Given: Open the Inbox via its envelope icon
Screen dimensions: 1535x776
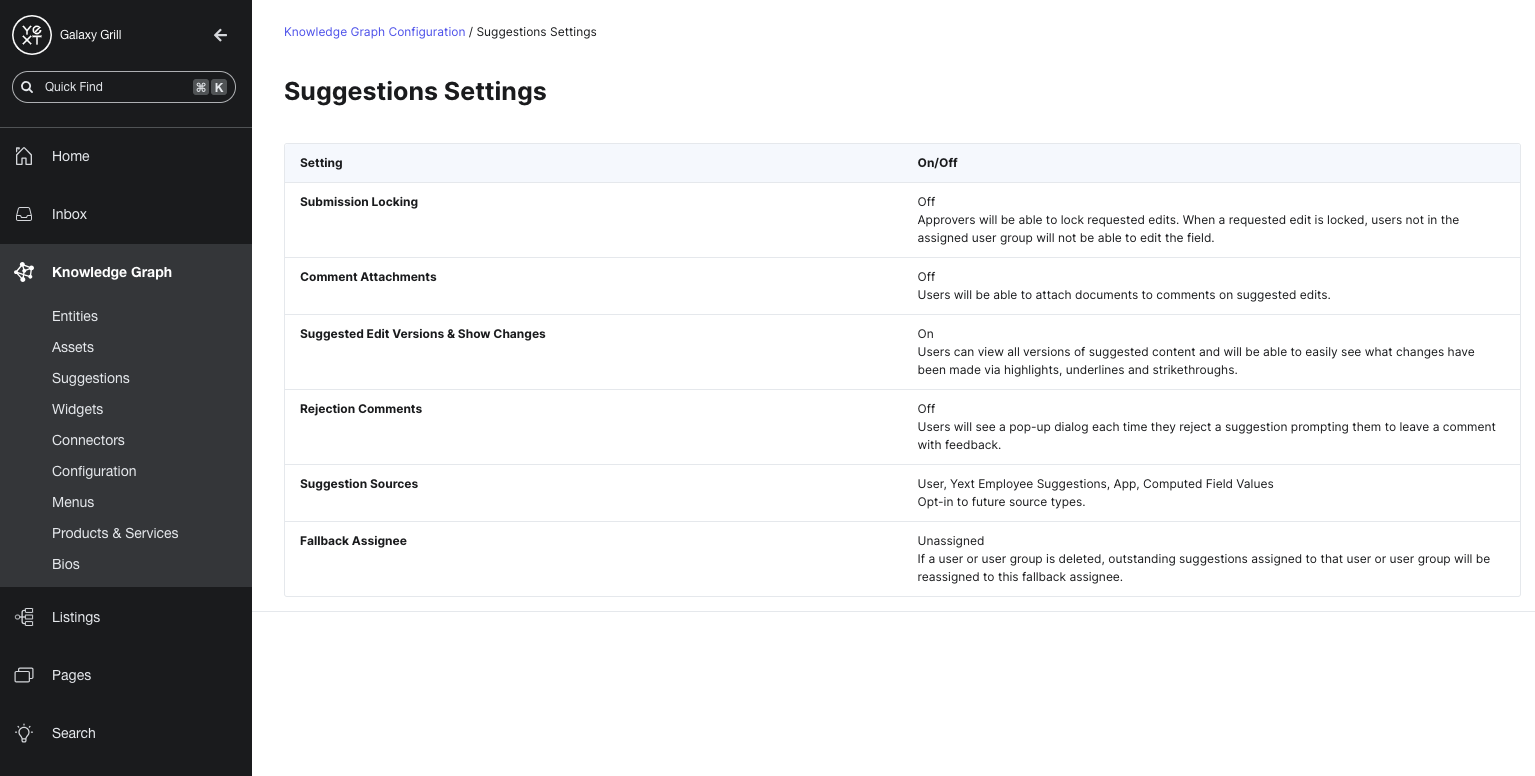Looking at the screenshot, I should [x=23, y=214].
